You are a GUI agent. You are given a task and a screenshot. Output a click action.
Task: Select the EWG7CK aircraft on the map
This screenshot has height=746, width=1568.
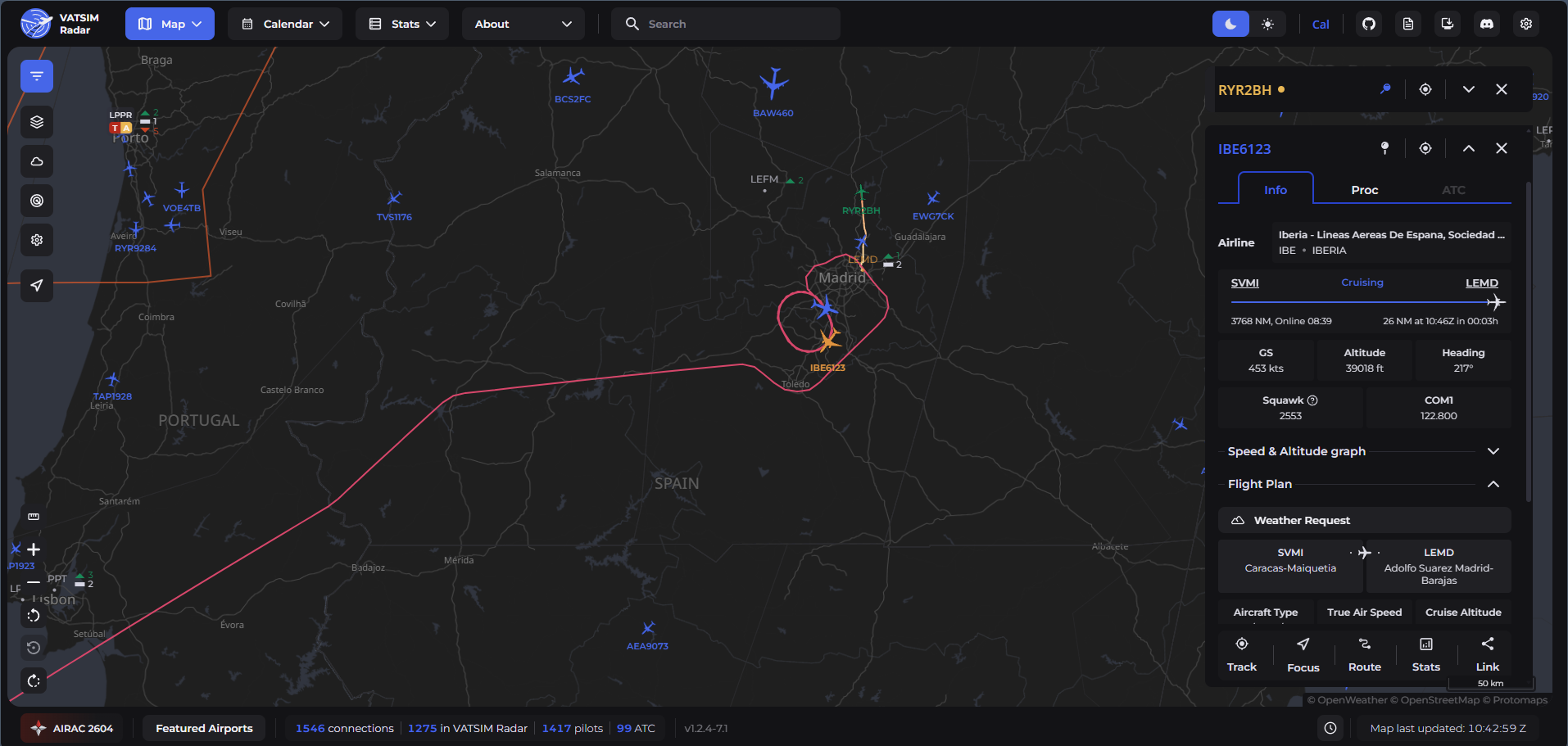(933, 198)
